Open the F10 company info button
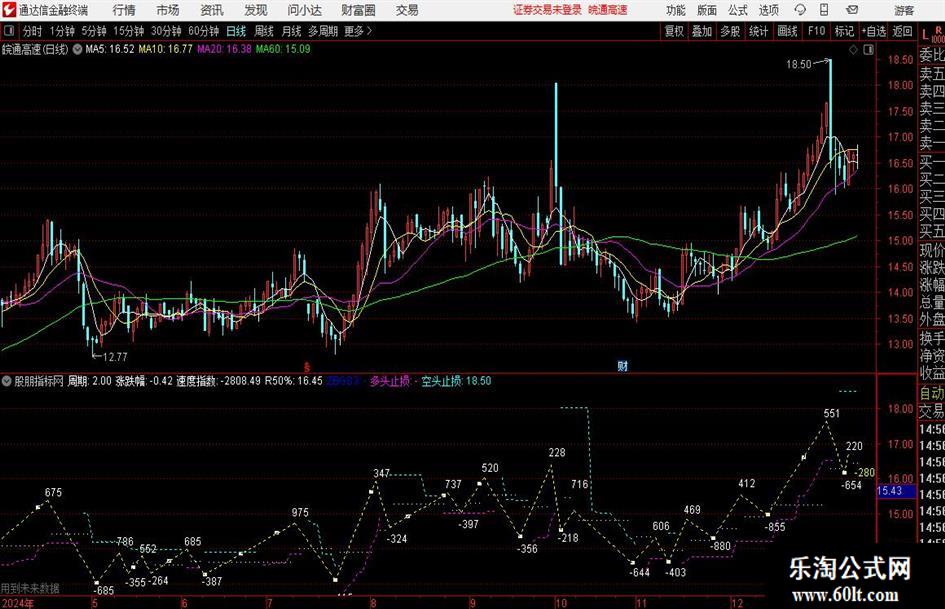Viewport: 945px width, 609px height. [816, 31]
